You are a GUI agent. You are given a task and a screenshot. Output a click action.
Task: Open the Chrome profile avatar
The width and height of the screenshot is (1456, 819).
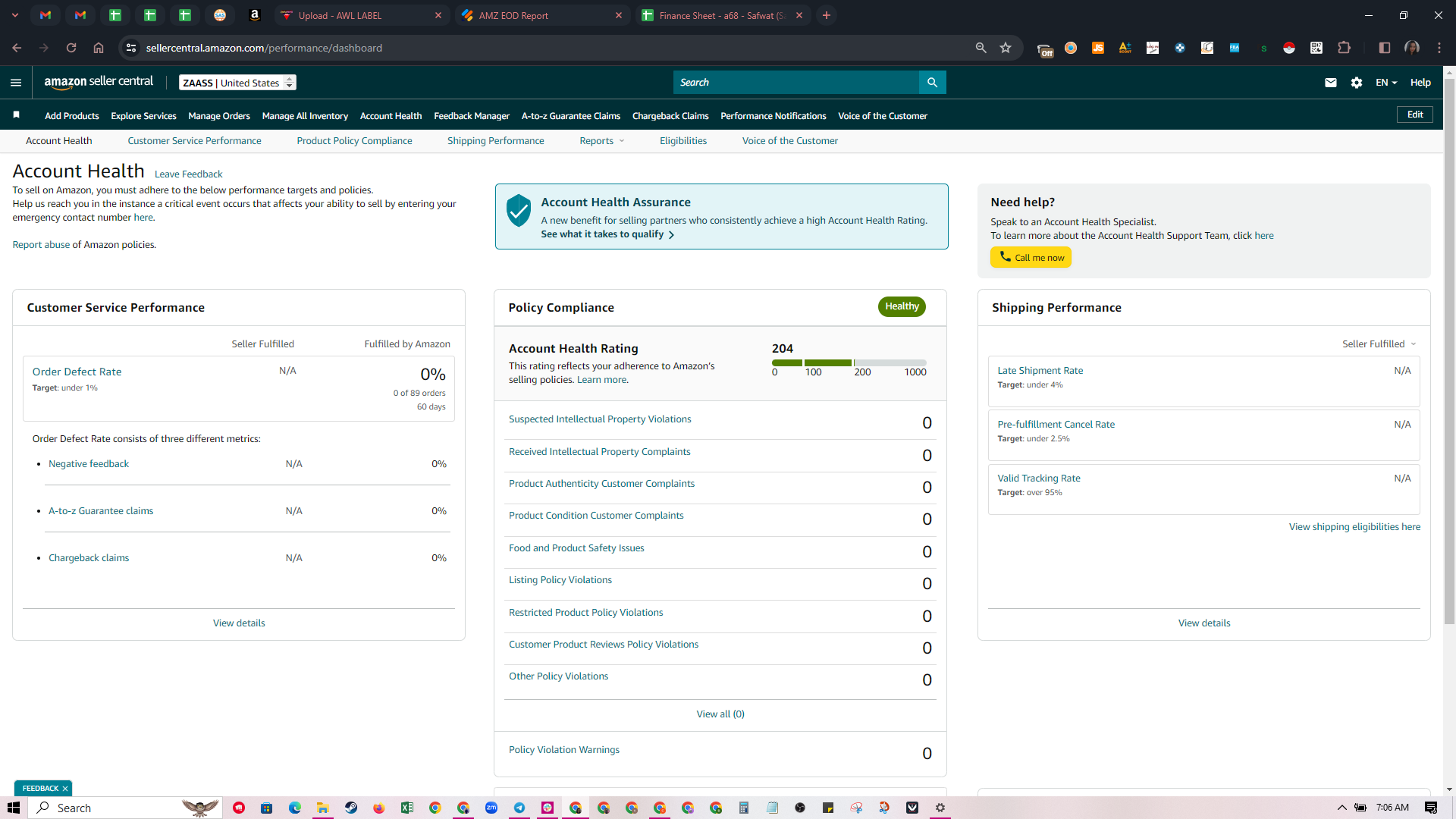click(x=1412, y=48)
